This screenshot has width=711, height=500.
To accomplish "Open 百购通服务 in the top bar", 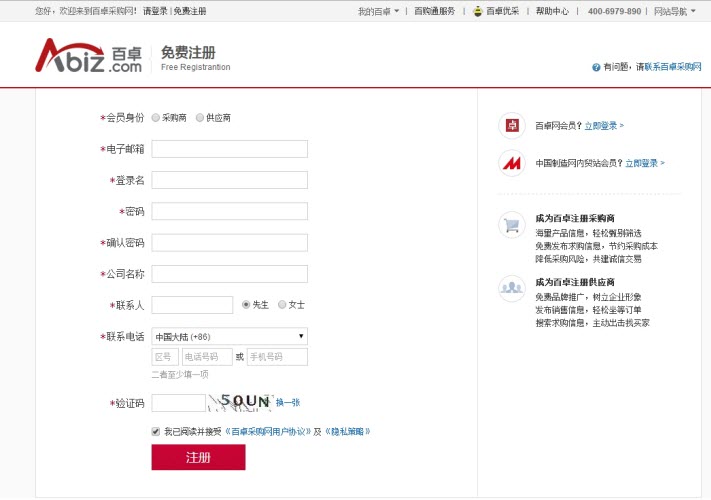I will click(434, 11).
